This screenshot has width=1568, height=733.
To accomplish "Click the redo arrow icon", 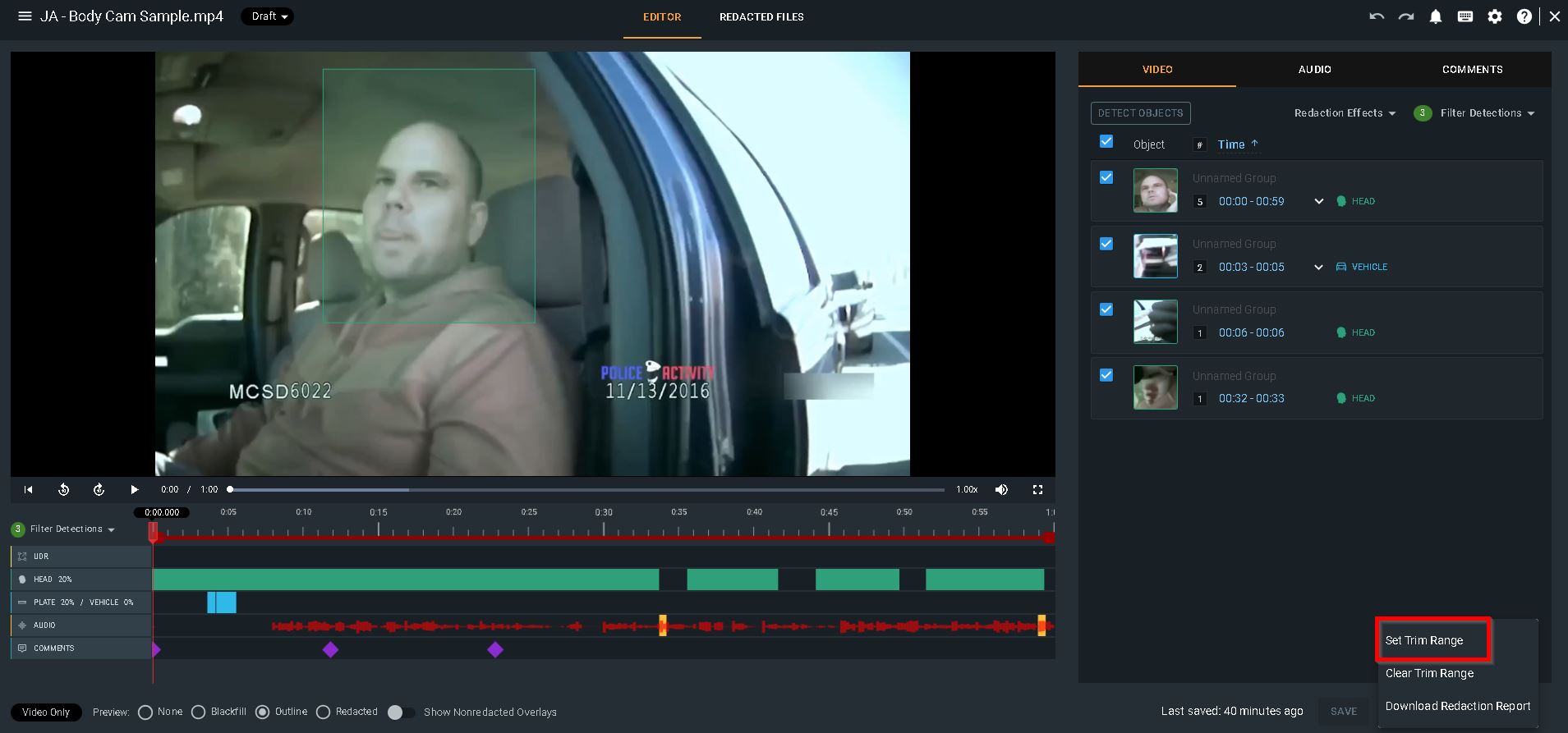I will point(1406,16).
